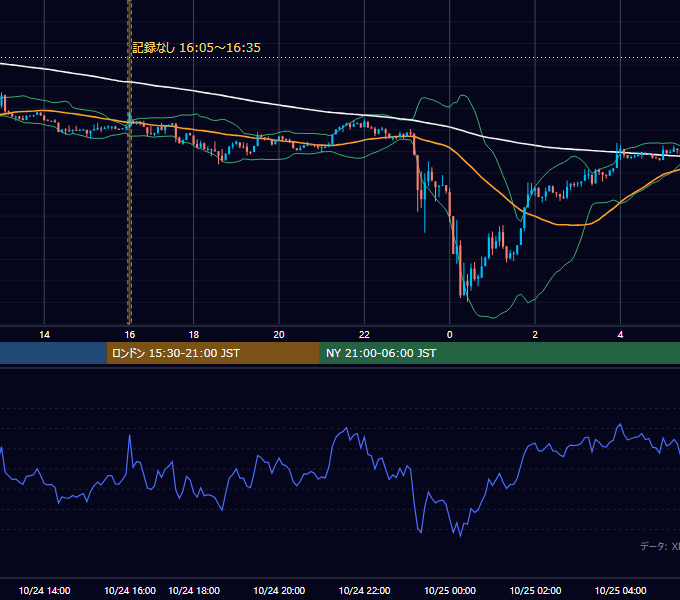Click the '22' hour tick label
Screen dimensions: 680x600
[x=364, y=335]
